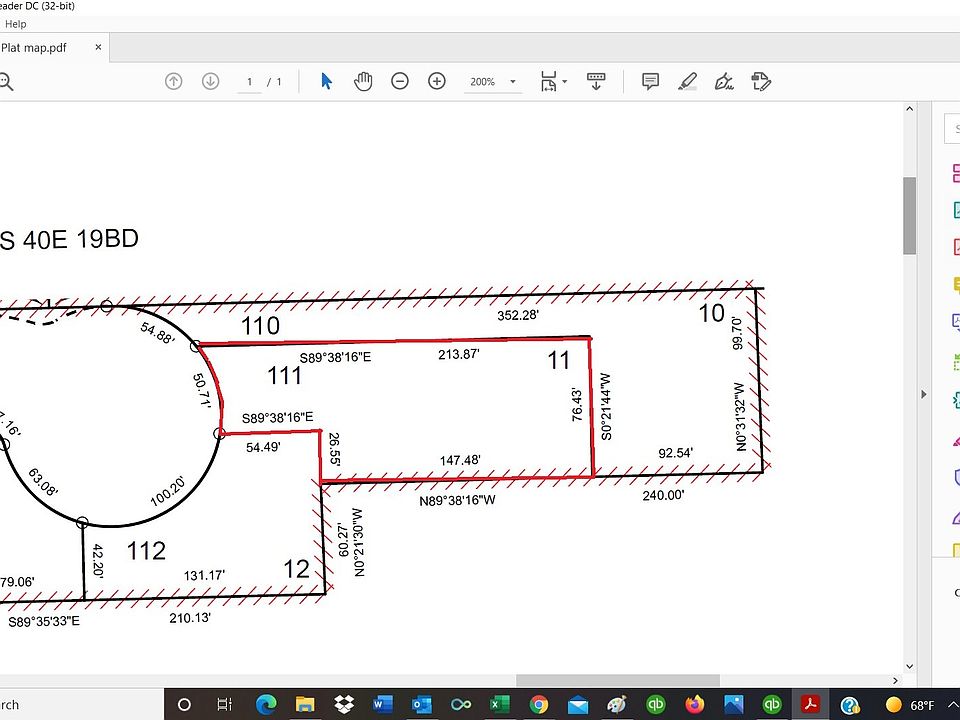Click horizontal scrollbar right arrow

(x=895, y=680)
